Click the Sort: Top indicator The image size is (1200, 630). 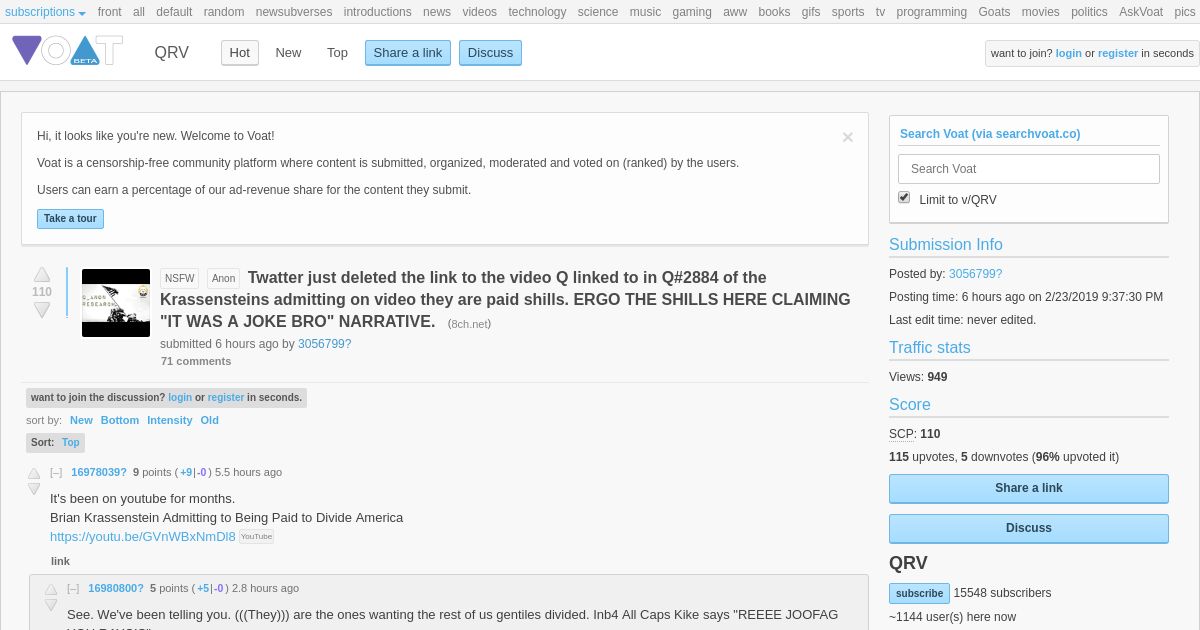pyautogui.click(x=55, y=442)
